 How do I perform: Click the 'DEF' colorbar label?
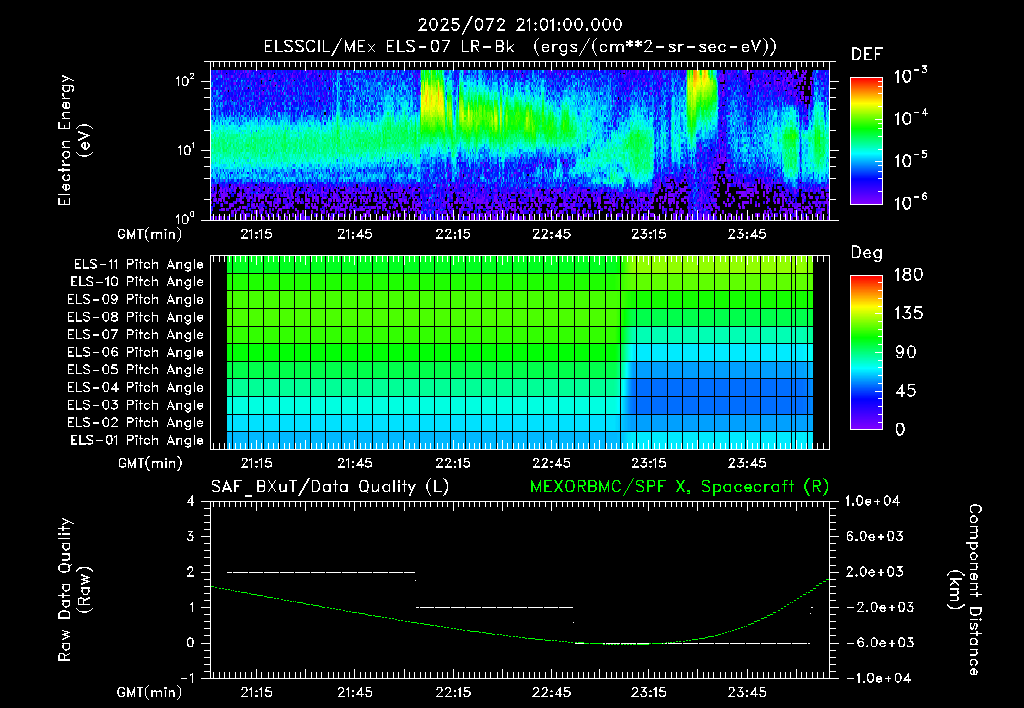(867, 54)
